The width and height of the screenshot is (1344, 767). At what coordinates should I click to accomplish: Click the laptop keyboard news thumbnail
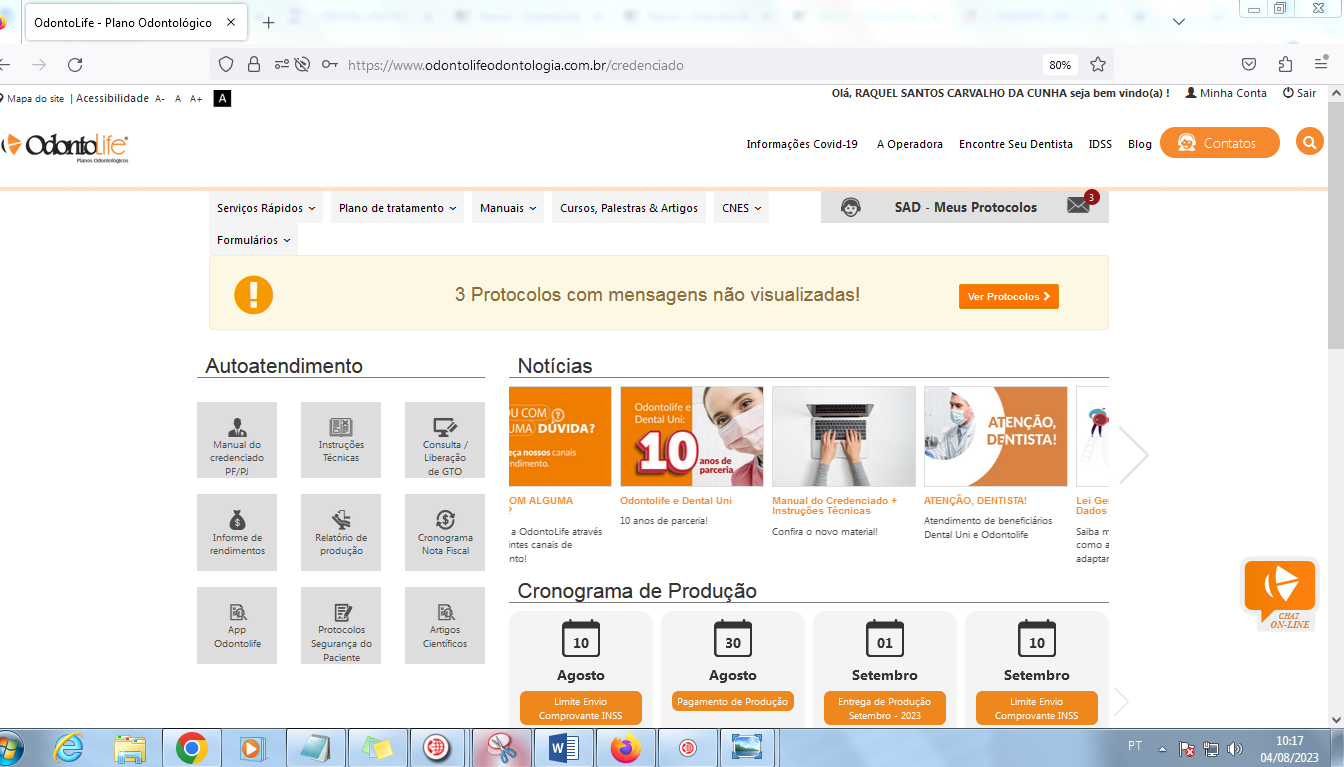(x=844, y=437)
